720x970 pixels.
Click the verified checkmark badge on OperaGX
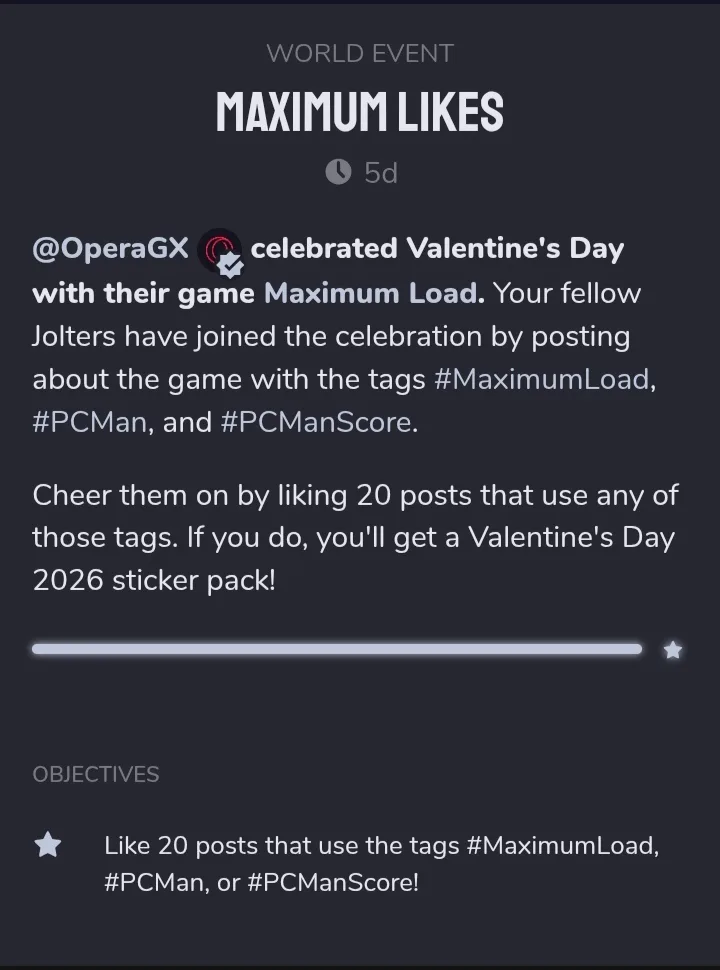[x=231, y=264]
